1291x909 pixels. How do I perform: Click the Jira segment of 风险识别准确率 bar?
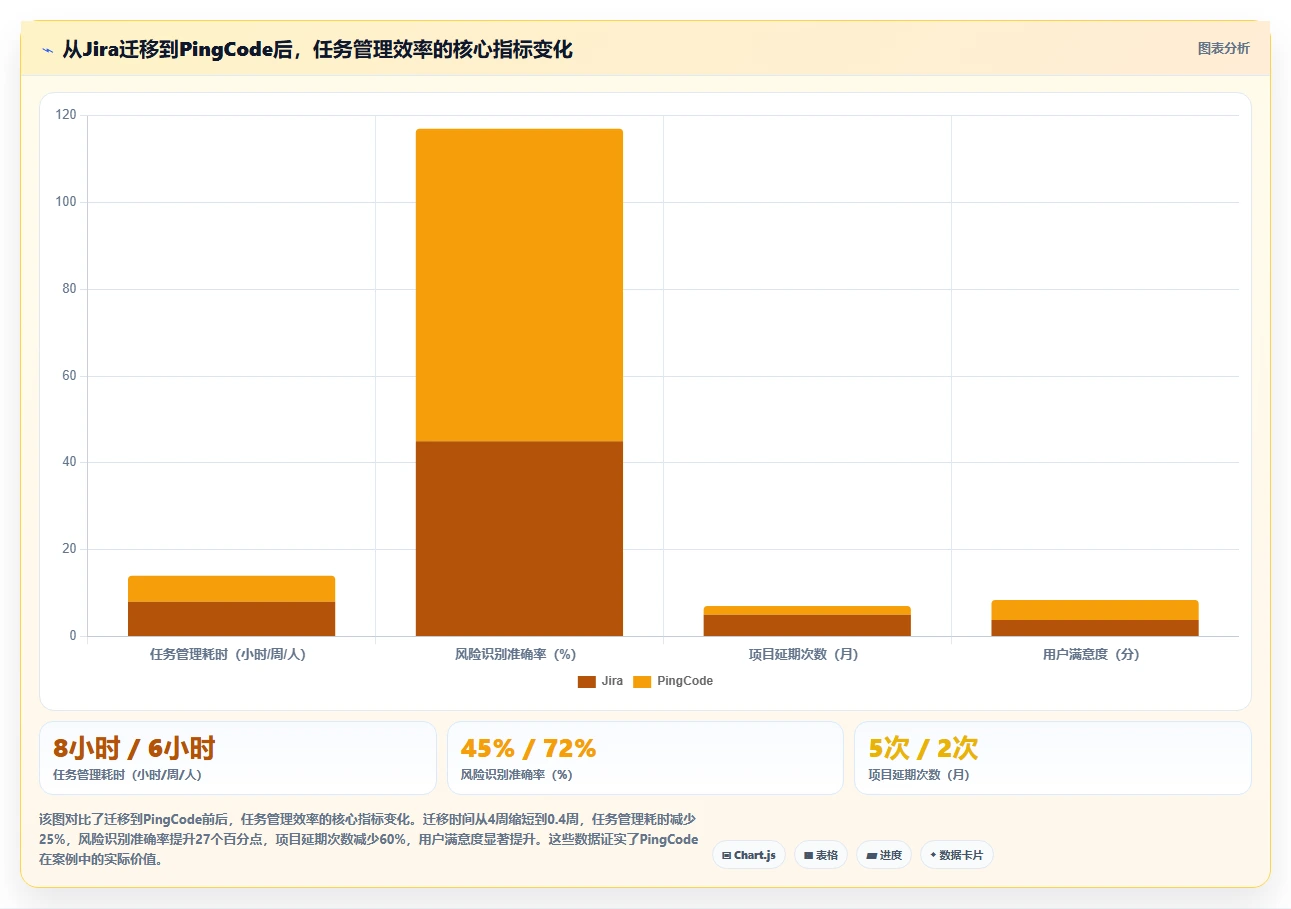pos(519,538)
